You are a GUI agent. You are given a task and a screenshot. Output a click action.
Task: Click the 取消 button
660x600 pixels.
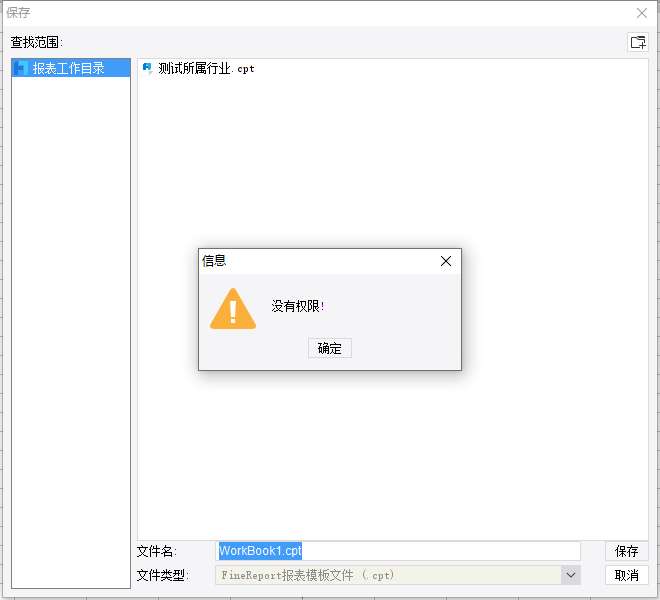(627, 575)
